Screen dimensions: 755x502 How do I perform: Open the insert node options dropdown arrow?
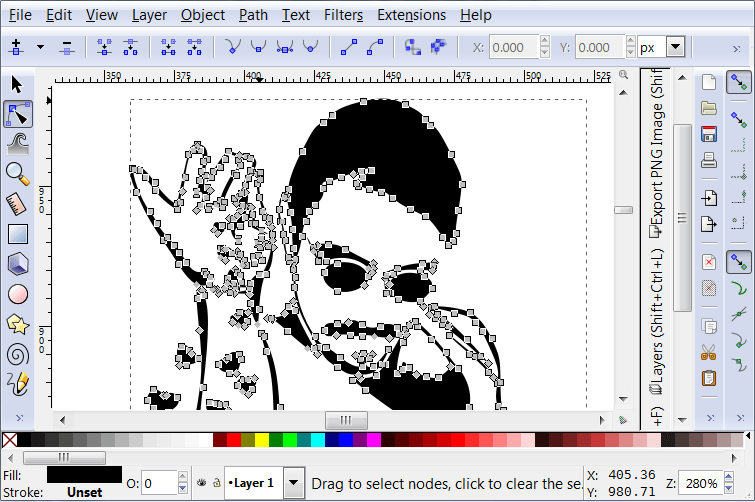pyautogui.click(x=40, y=47)
